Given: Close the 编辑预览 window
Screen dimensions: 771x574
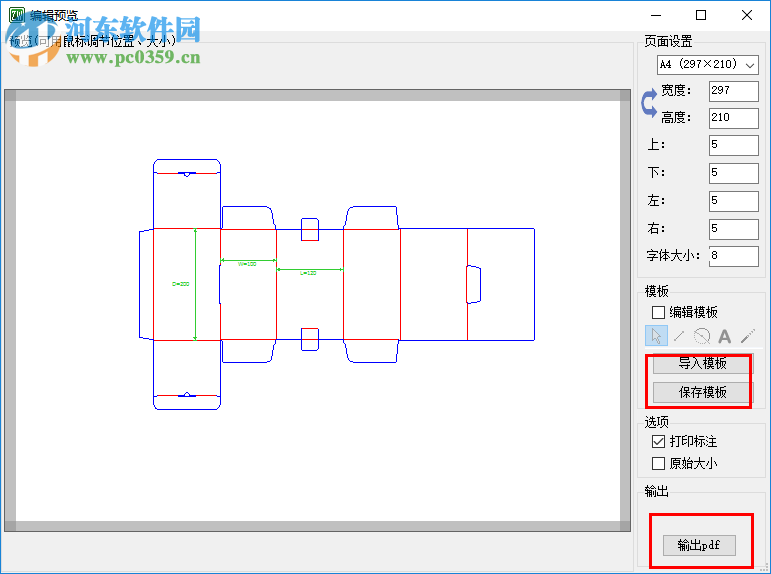Looking at the screenshot, I should [747, 15].
